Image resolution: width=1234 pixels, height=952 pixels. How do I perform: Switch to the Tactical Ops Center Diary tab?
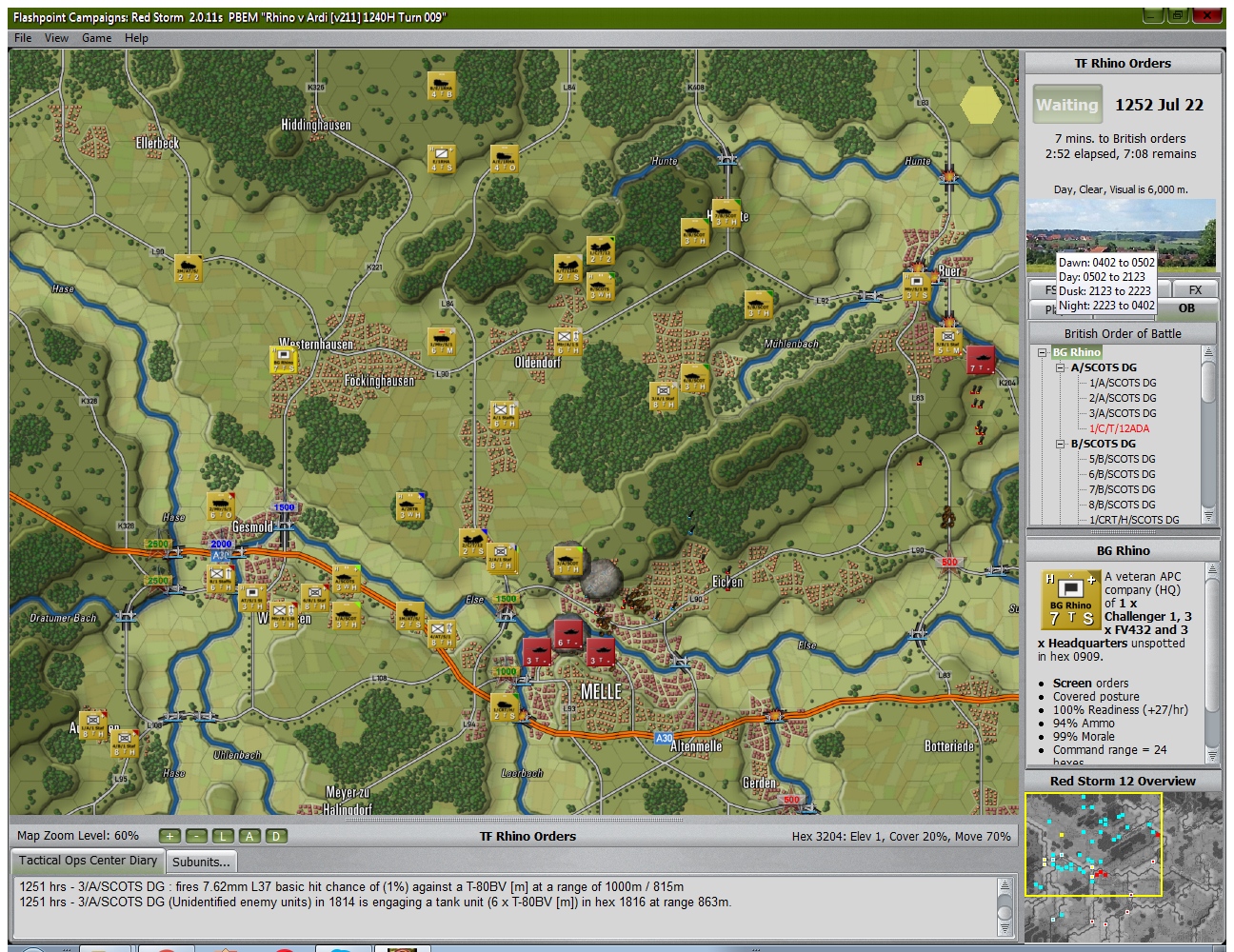[88, 861]
